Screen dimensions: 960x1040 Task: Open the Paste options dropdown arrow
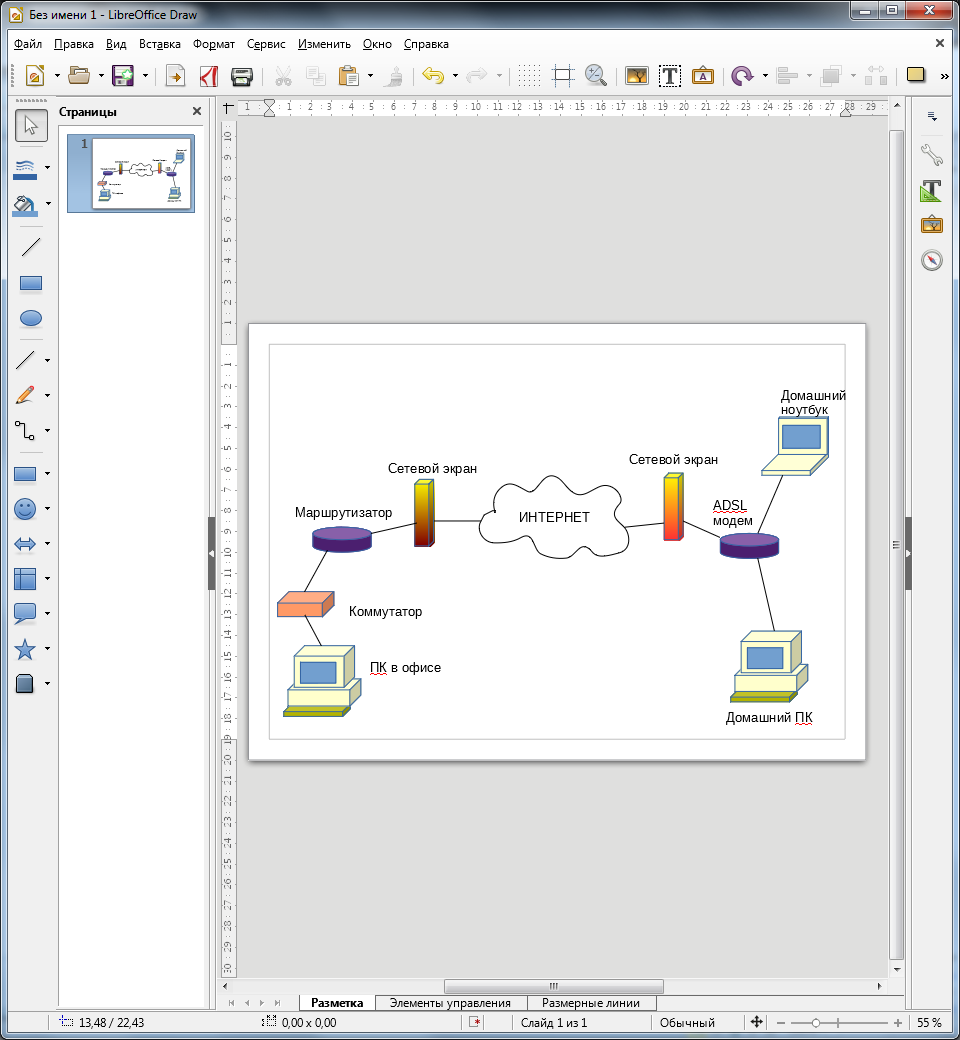(x=370, y=76)
